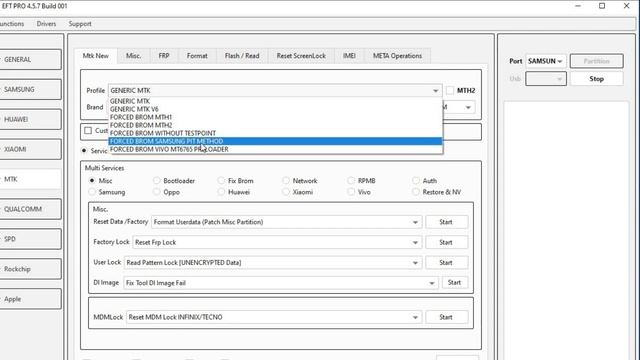Choose FORCED BROM SAMSUNG PIT METHOD

click(x=276, y=141)
